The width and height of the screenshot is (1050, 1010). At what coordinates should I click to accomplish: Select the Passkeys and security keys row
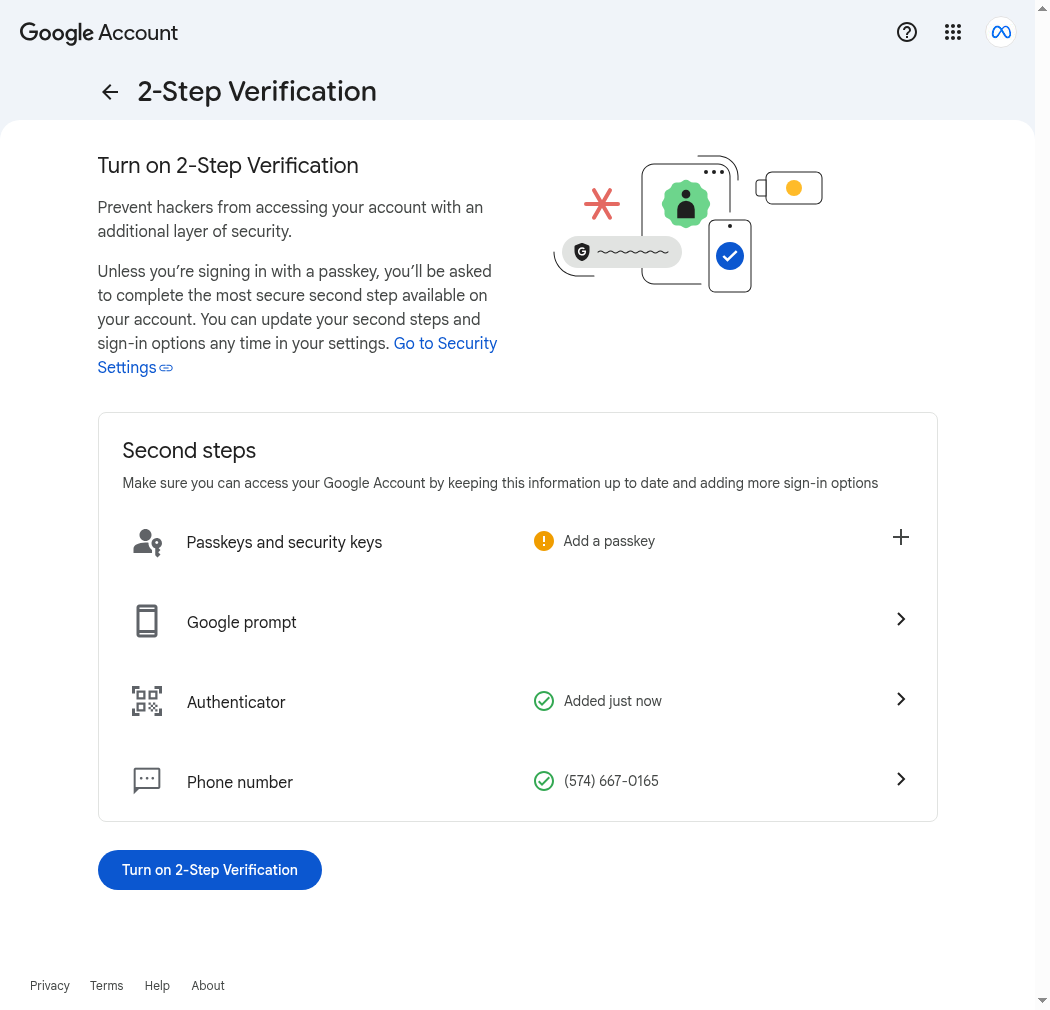tap(518, 541)
